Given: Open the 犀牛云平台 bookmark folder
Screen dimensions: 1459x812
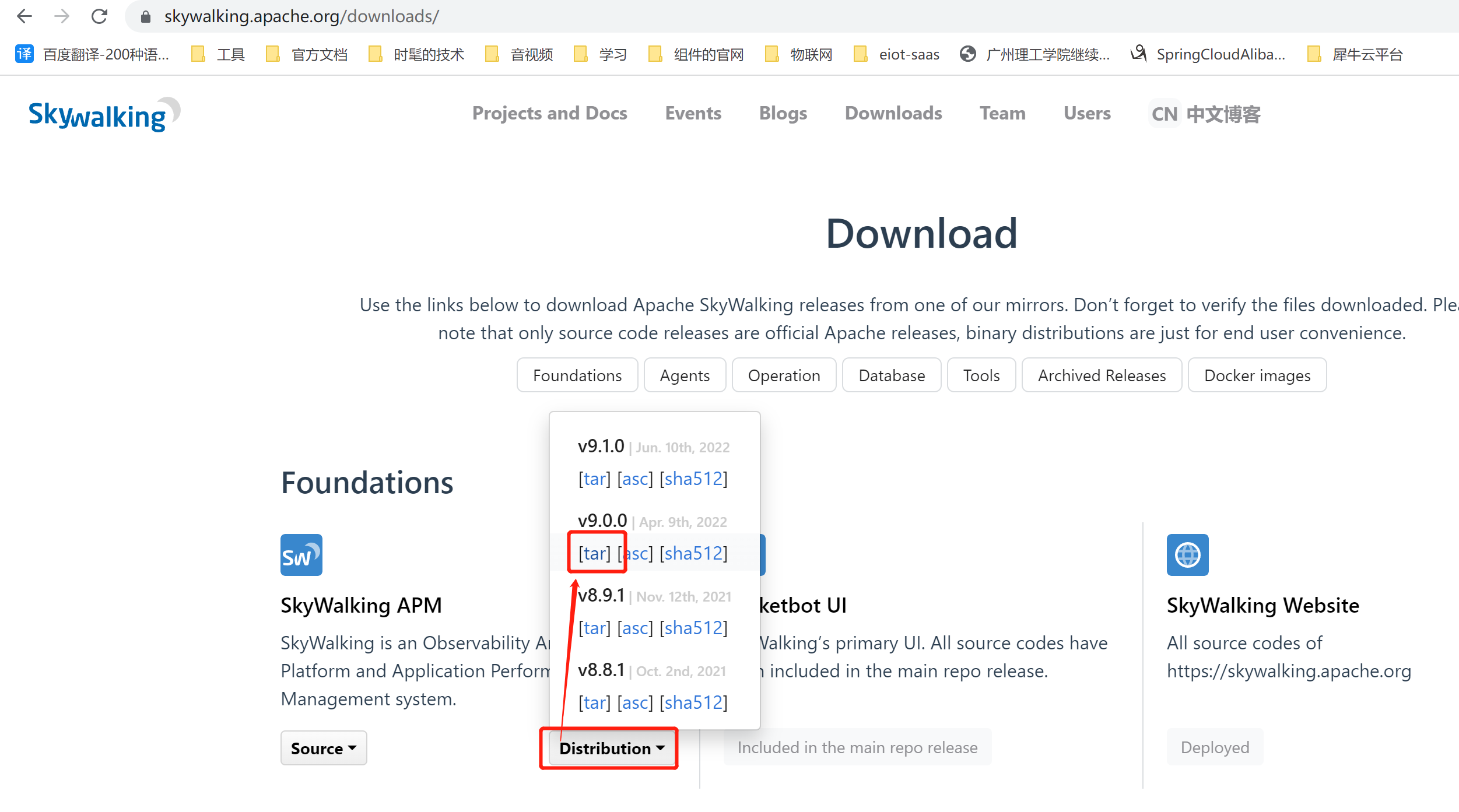Looking at the screenshot, I should (1355, 54).
